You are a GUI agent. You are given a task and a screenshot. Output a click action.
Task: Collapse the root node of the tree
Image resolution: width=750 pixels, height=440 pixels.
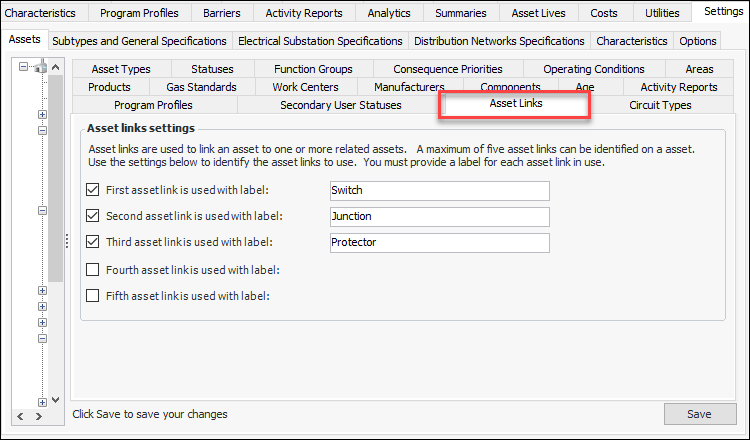click(24, 68)
